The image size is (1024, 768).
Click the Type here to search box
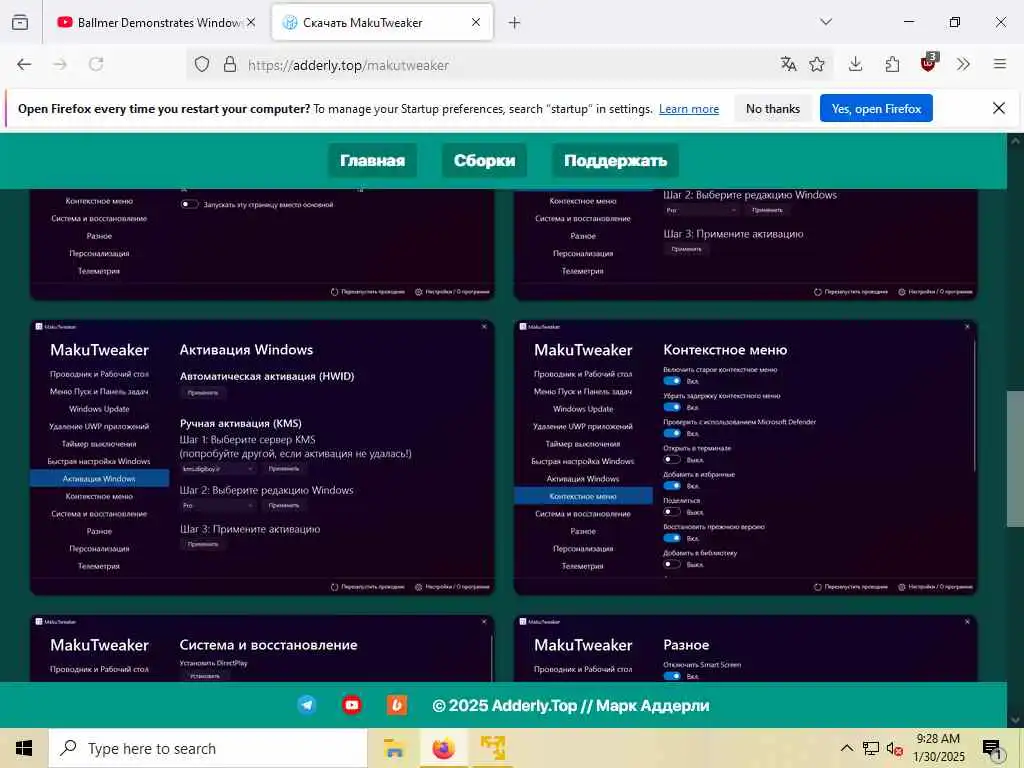[x=208, y=748]
